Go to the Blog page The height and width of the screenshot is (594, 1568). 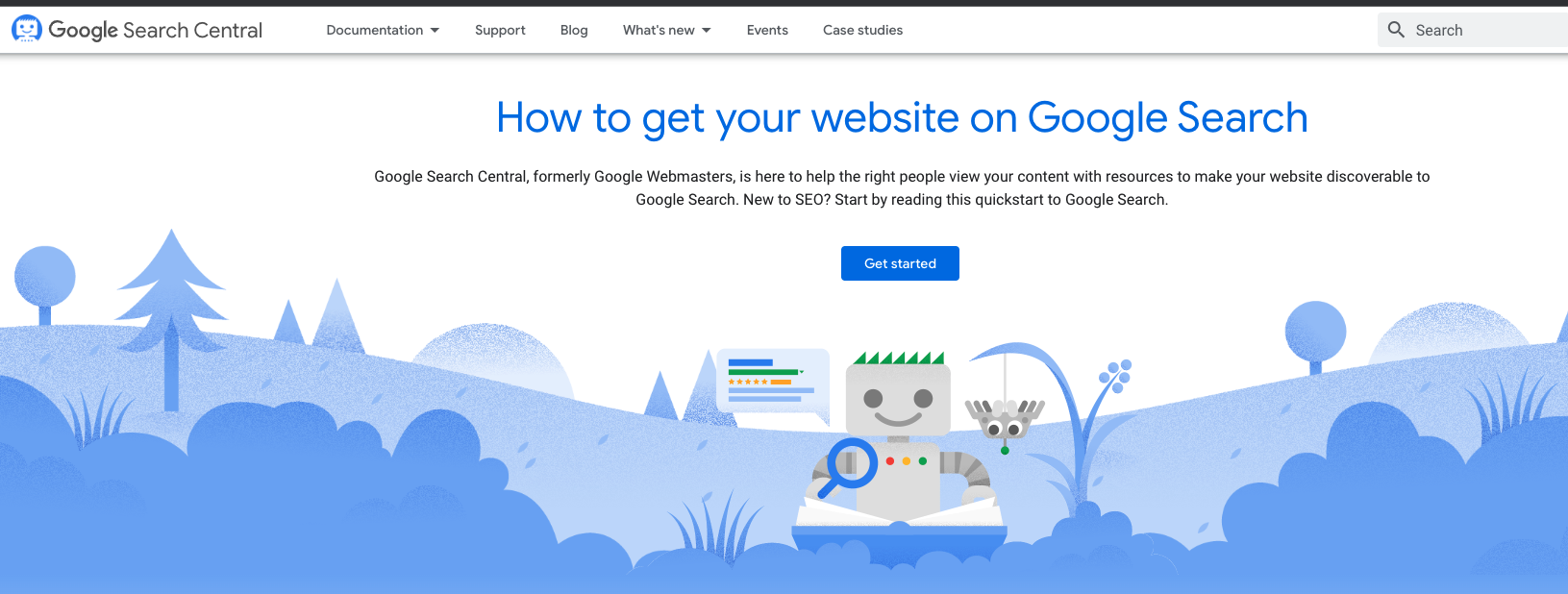coord(574,31)
